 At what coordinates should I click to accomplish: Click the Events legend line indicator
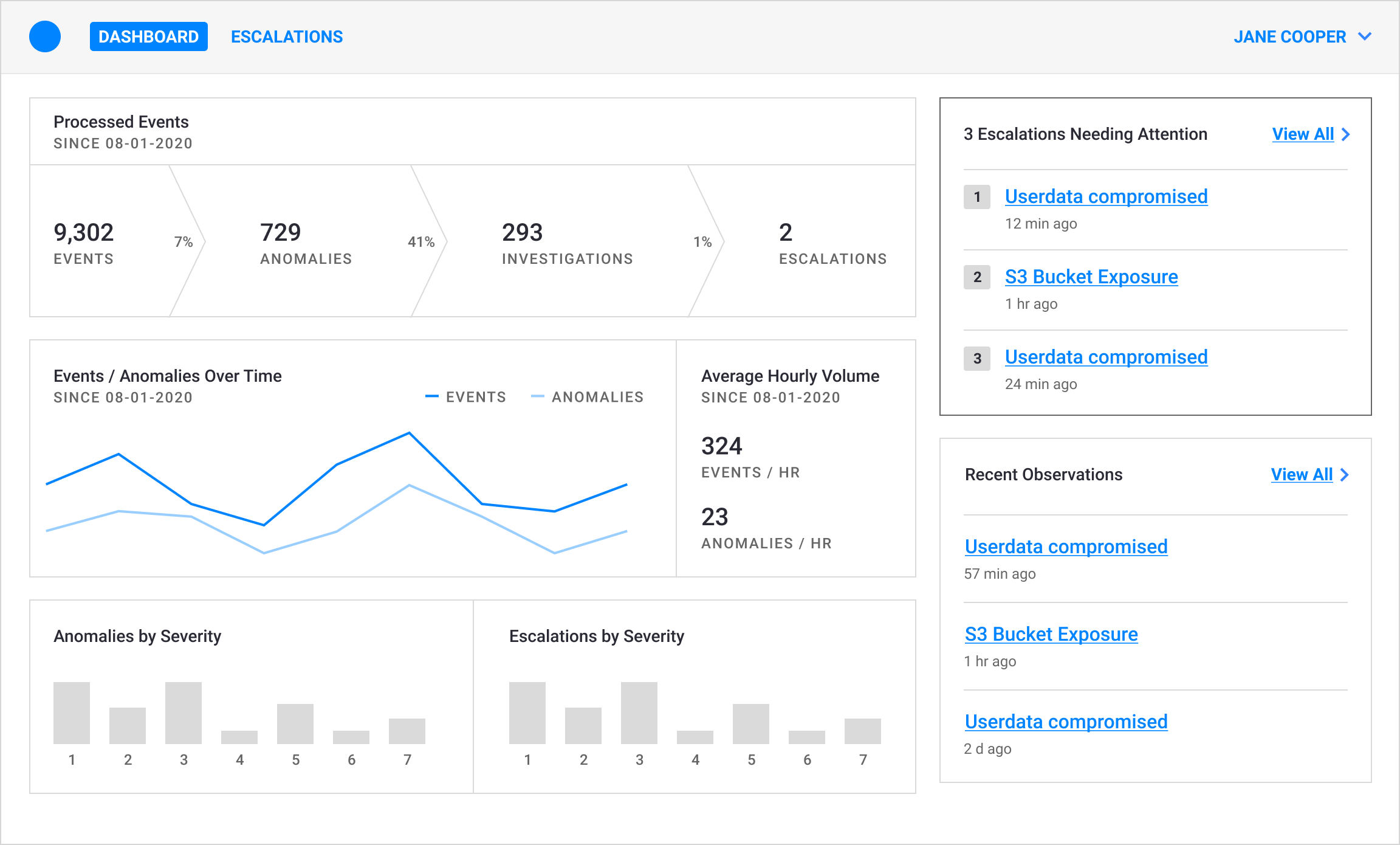433,396
